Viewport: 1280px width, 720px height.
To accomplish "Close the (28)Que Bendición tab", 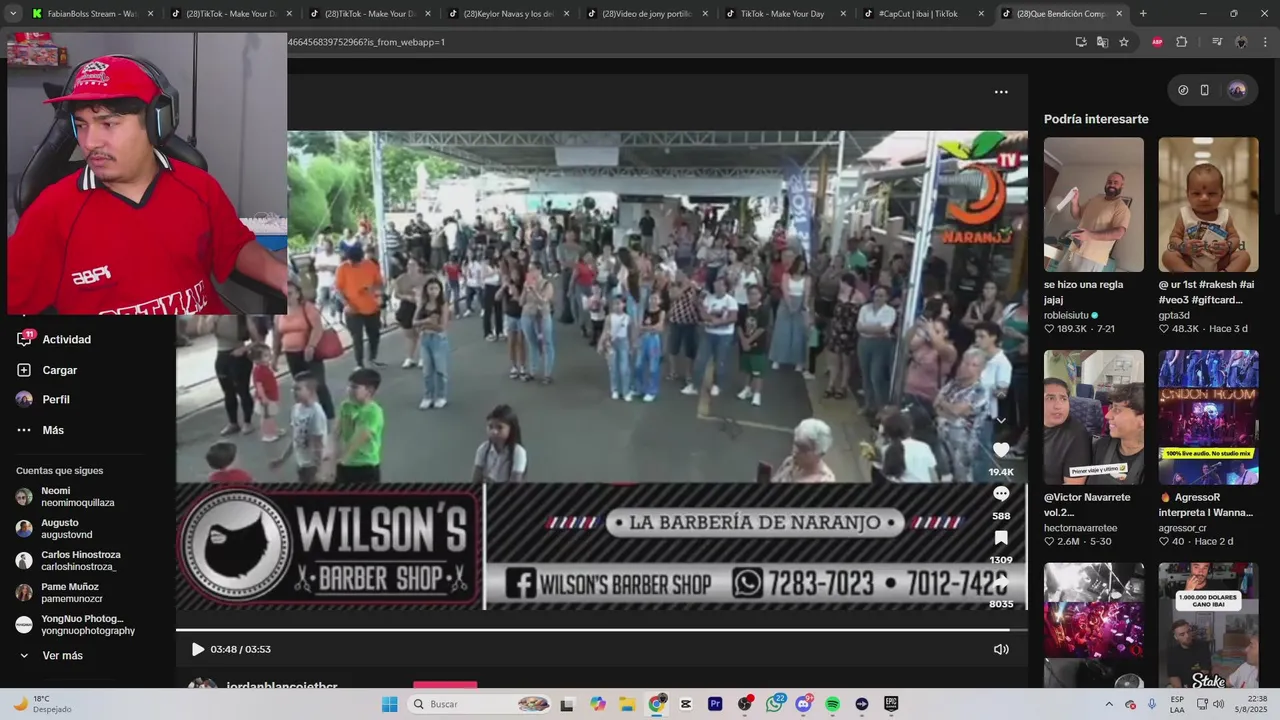I will [x=1119, y=14].
